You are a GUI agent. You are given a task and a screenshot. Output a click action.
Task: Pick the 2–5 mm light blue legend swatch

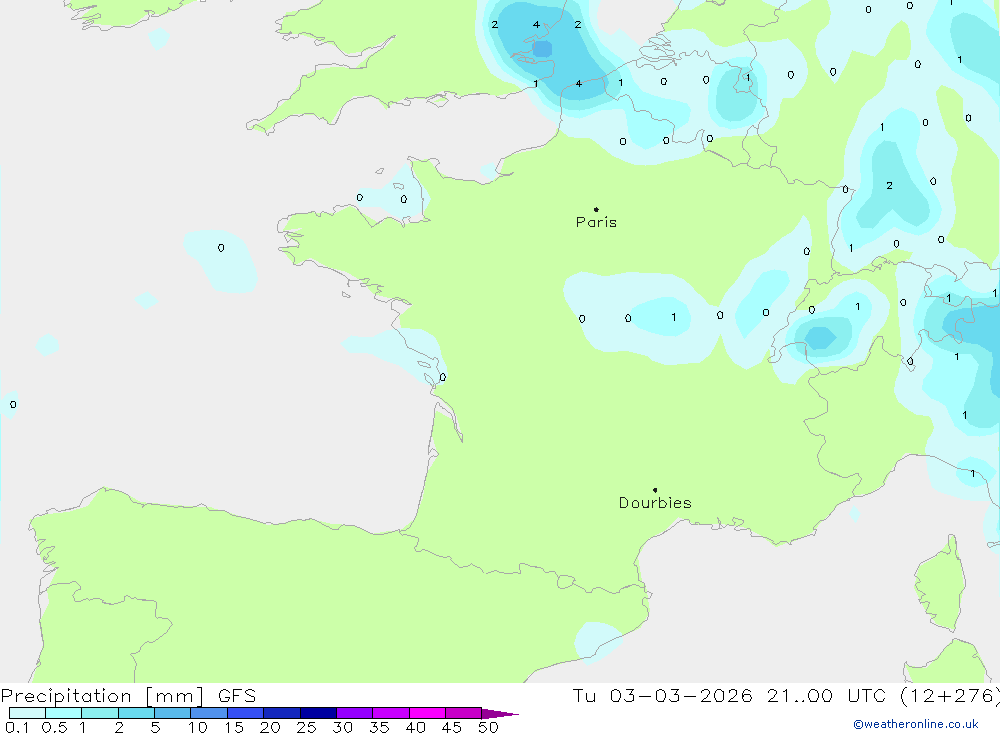click(x=136, y=713)
